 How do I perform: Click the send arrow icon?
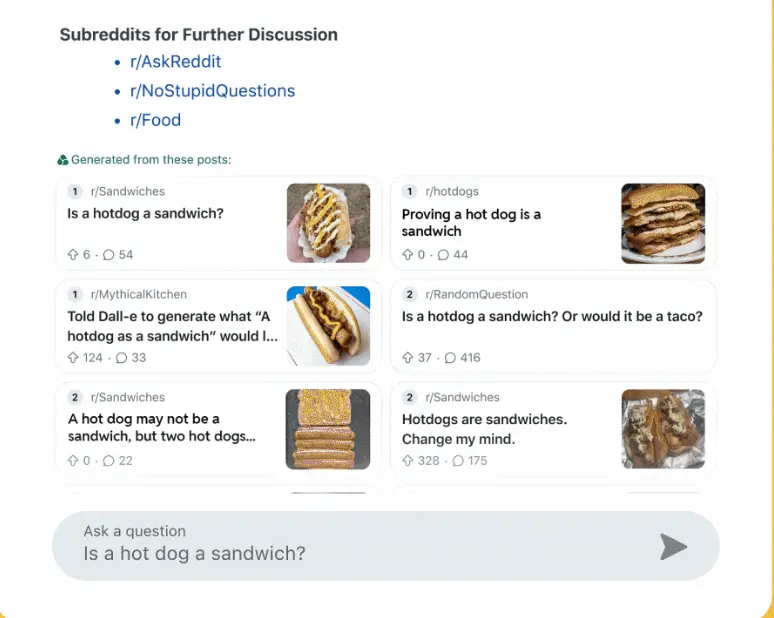point(673,546)
